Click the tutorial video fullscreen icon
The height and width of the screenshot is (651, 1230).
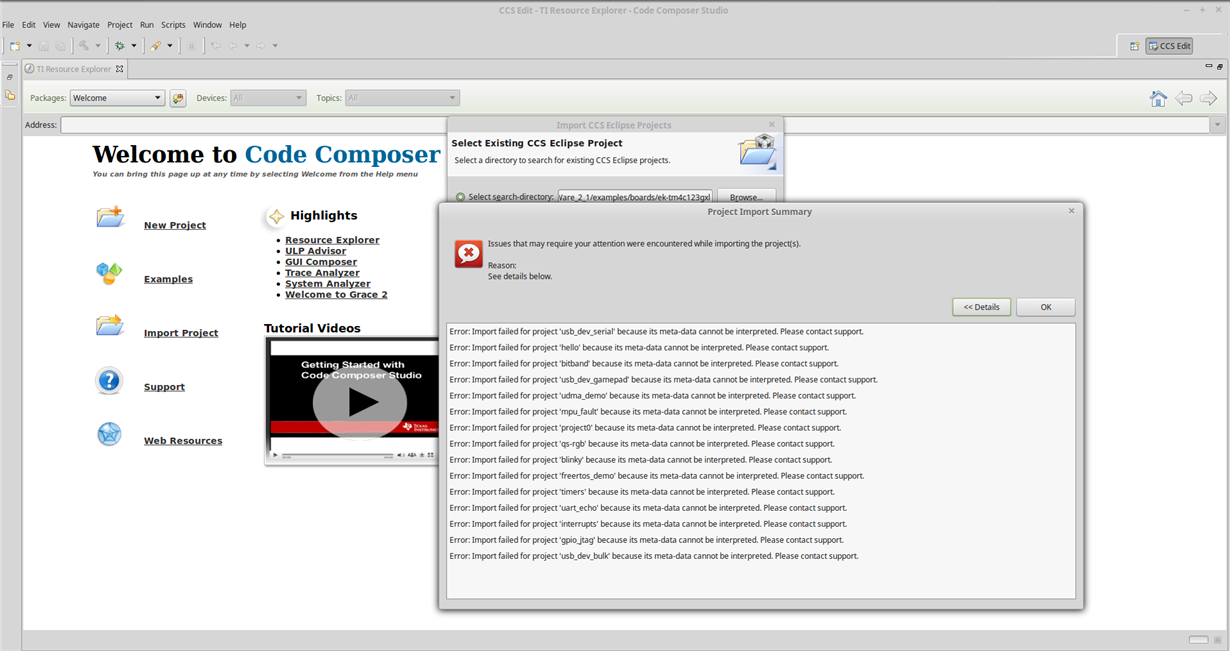point(431,455)
